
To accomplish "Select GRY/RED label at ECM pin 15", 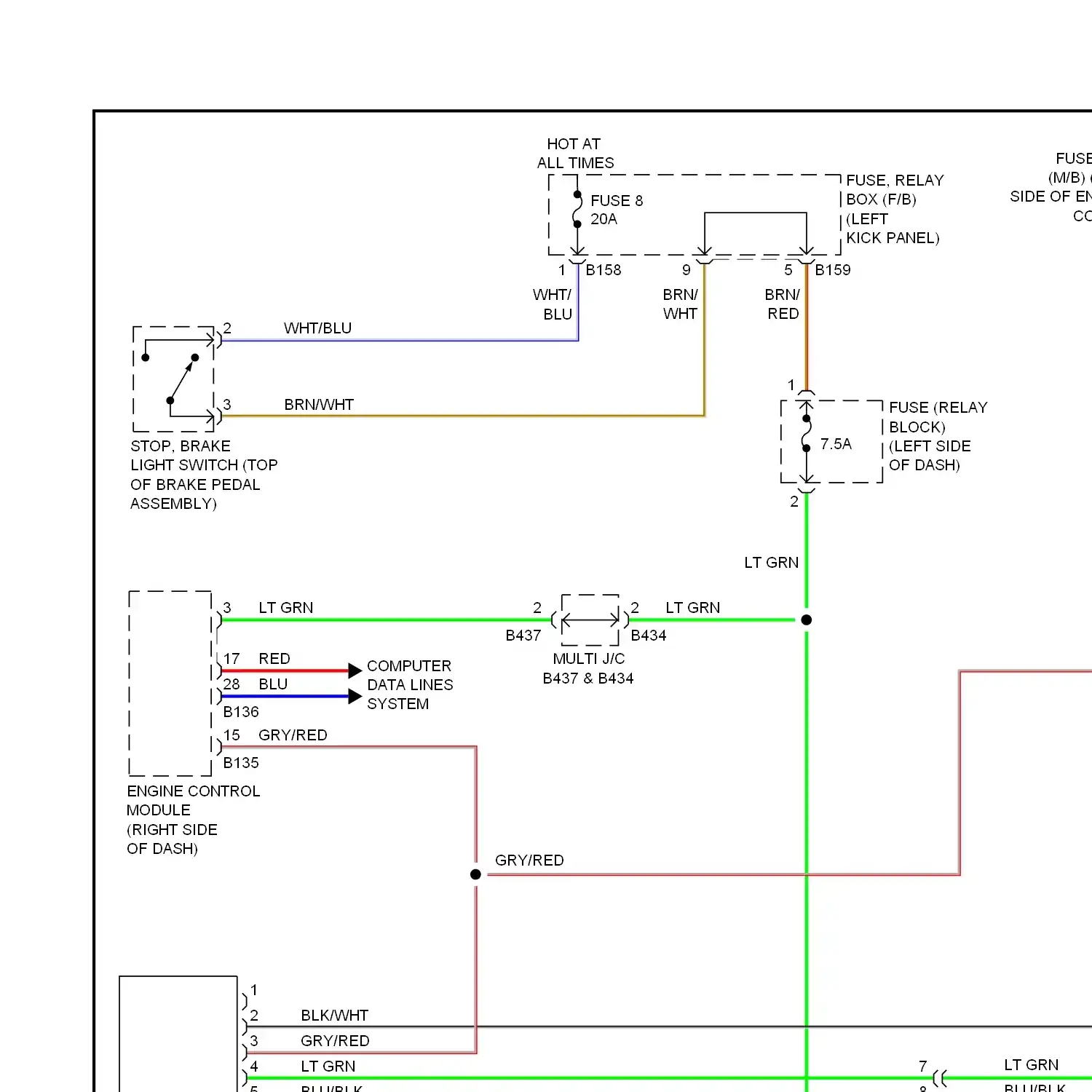I will [x=293, y=735].
